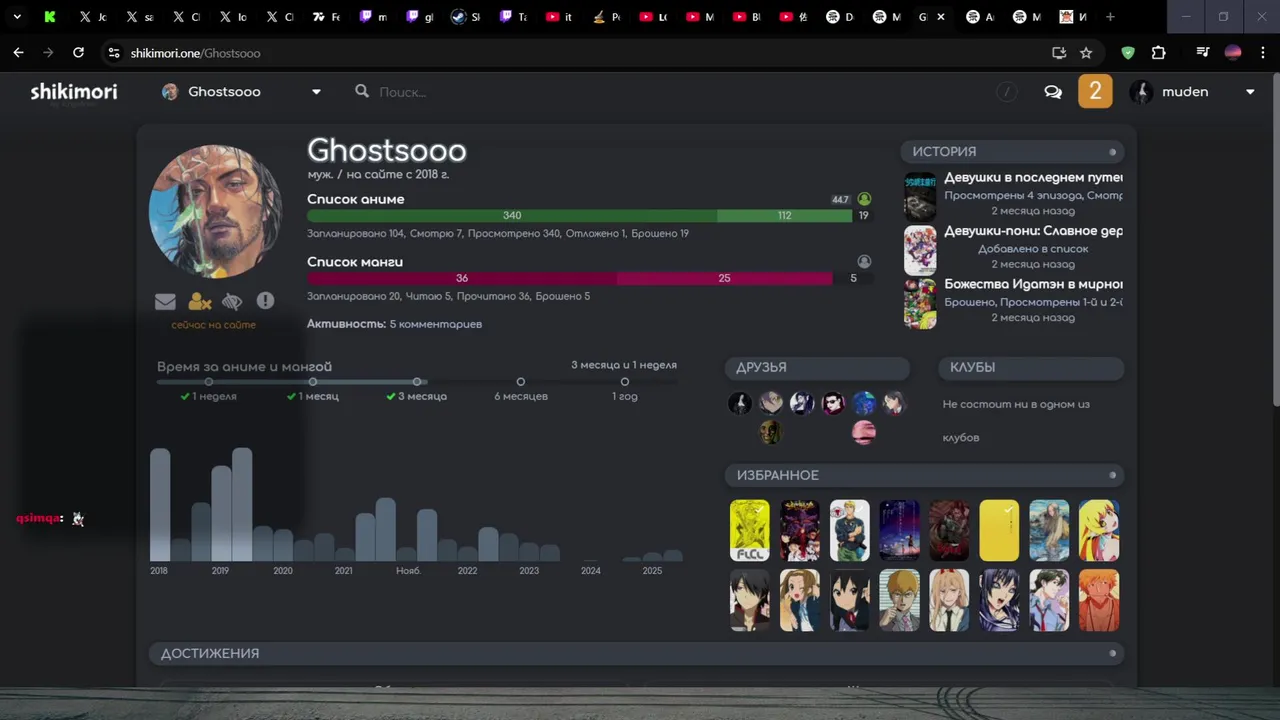Switch to the Kick browser tab
The height and width of the screenshot is (720, 1280).
click(50, 17)
